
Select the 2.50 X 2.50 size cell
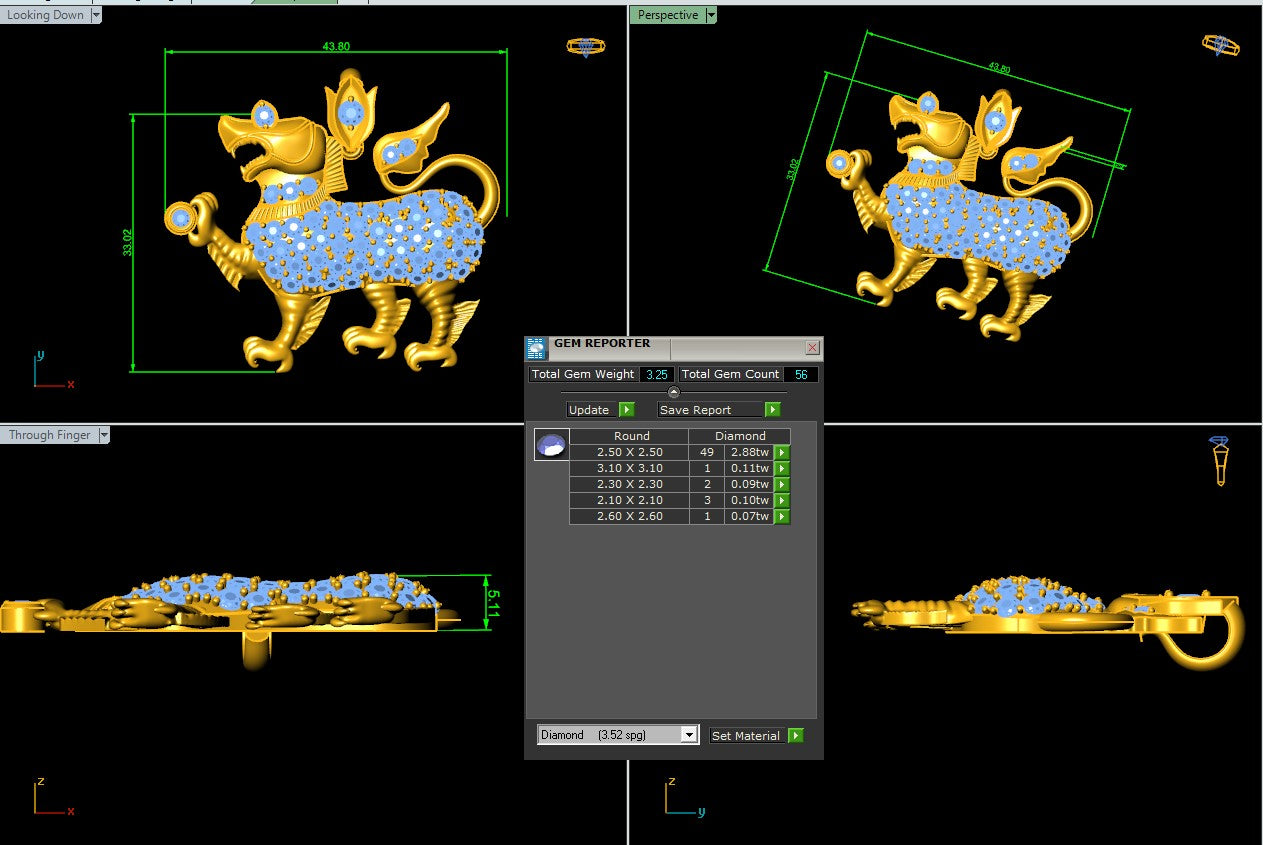[x=629, y=453]
